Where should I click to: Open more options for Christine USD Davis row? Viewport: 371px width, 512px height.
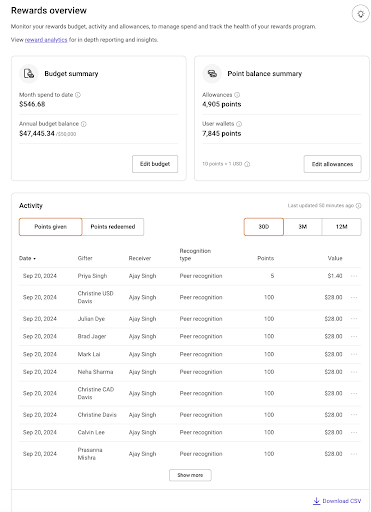[354, 297]
